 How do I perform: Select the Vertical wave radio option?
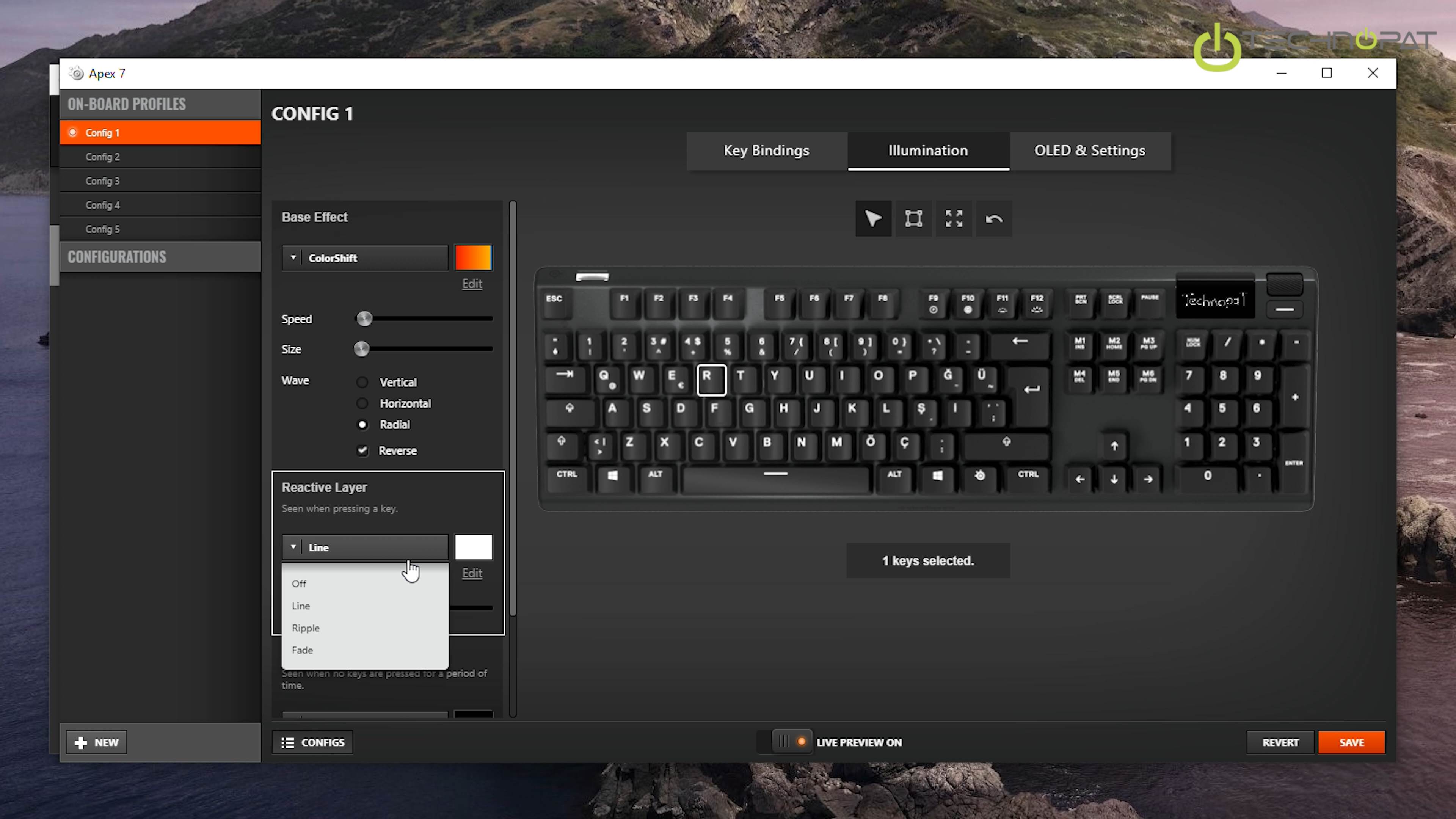(x=362, y=382)
